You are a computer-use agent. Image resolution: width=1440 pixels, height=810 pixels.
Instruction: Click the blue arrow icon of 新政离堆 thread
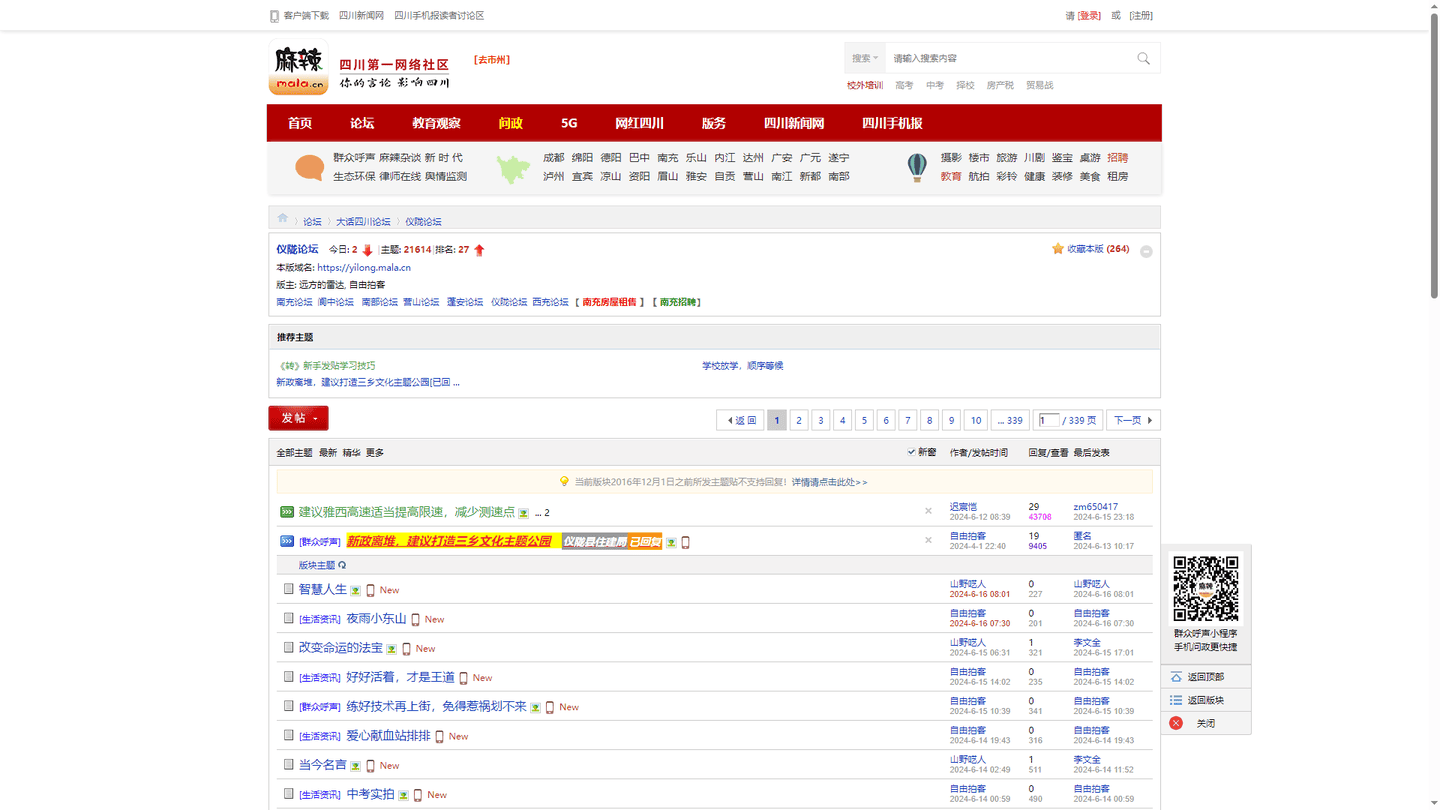(287, 541)
